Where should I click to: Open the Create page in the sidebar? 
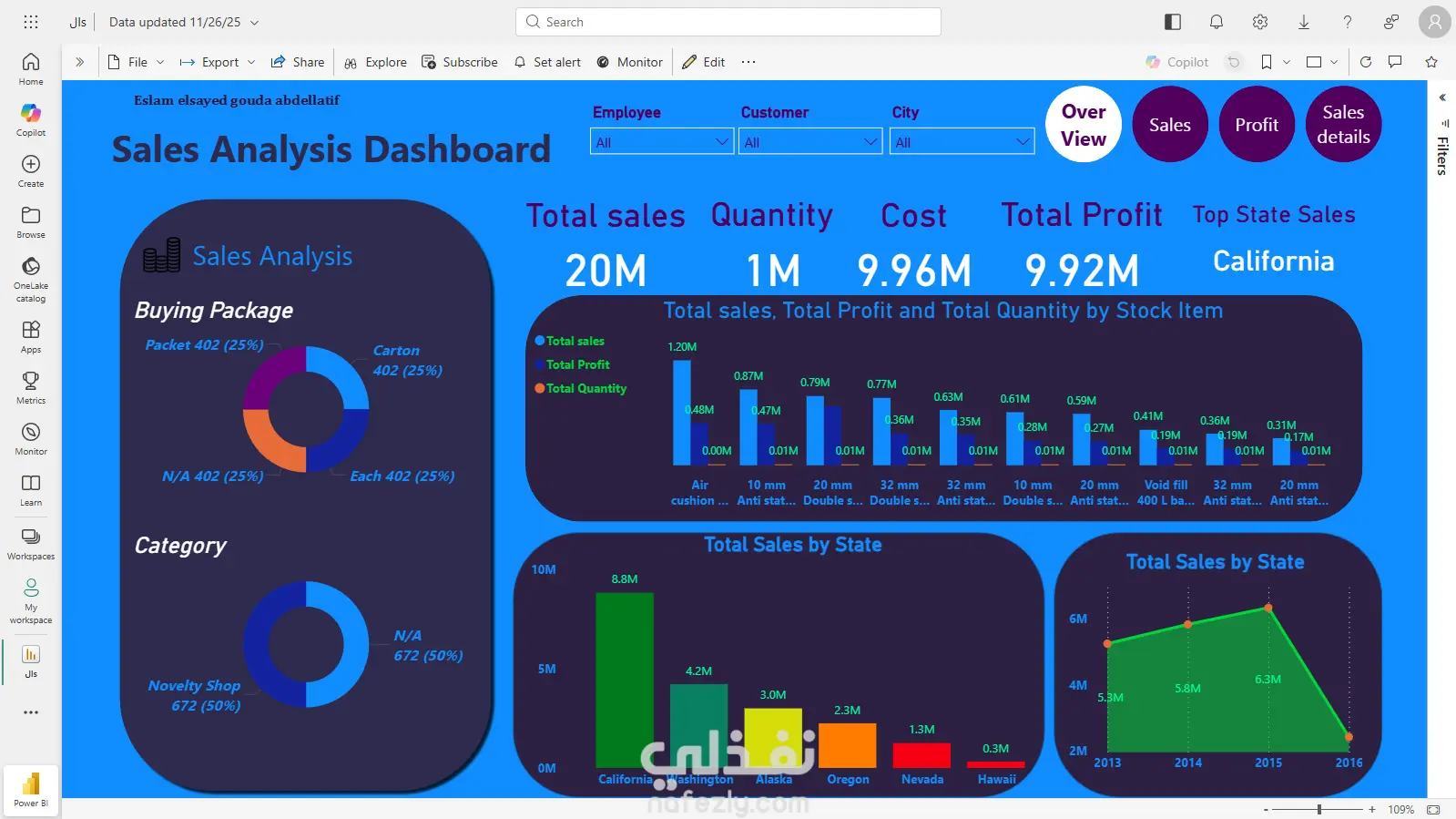tap(31, 170)
